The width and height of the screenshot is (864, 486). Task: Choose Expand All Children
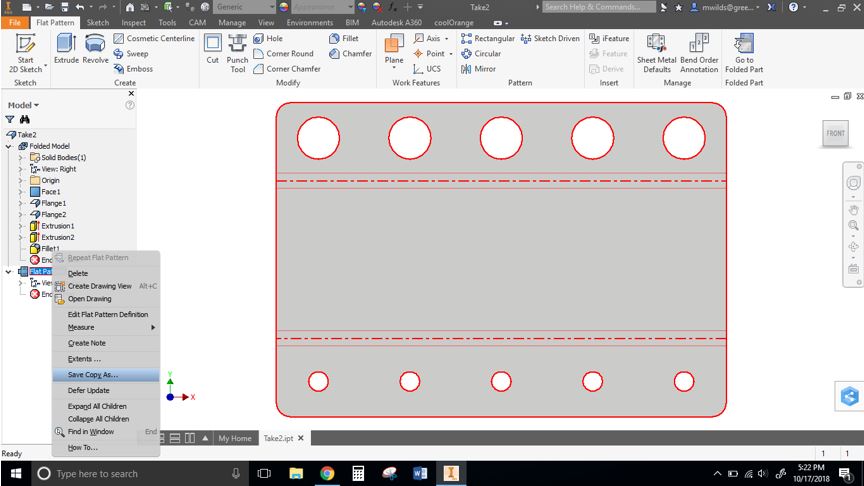tap(106, 406)
